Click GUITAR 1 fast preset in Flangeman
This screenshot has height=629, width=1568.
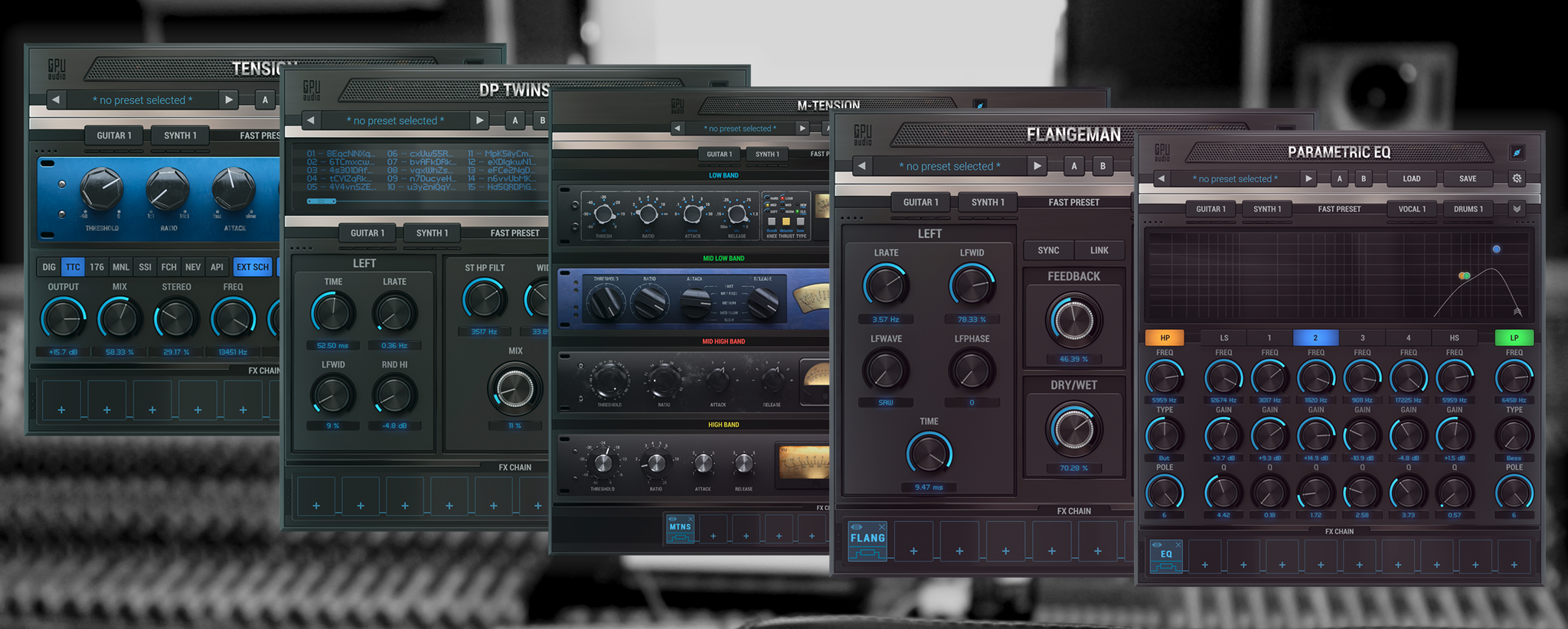click(920, 202)
